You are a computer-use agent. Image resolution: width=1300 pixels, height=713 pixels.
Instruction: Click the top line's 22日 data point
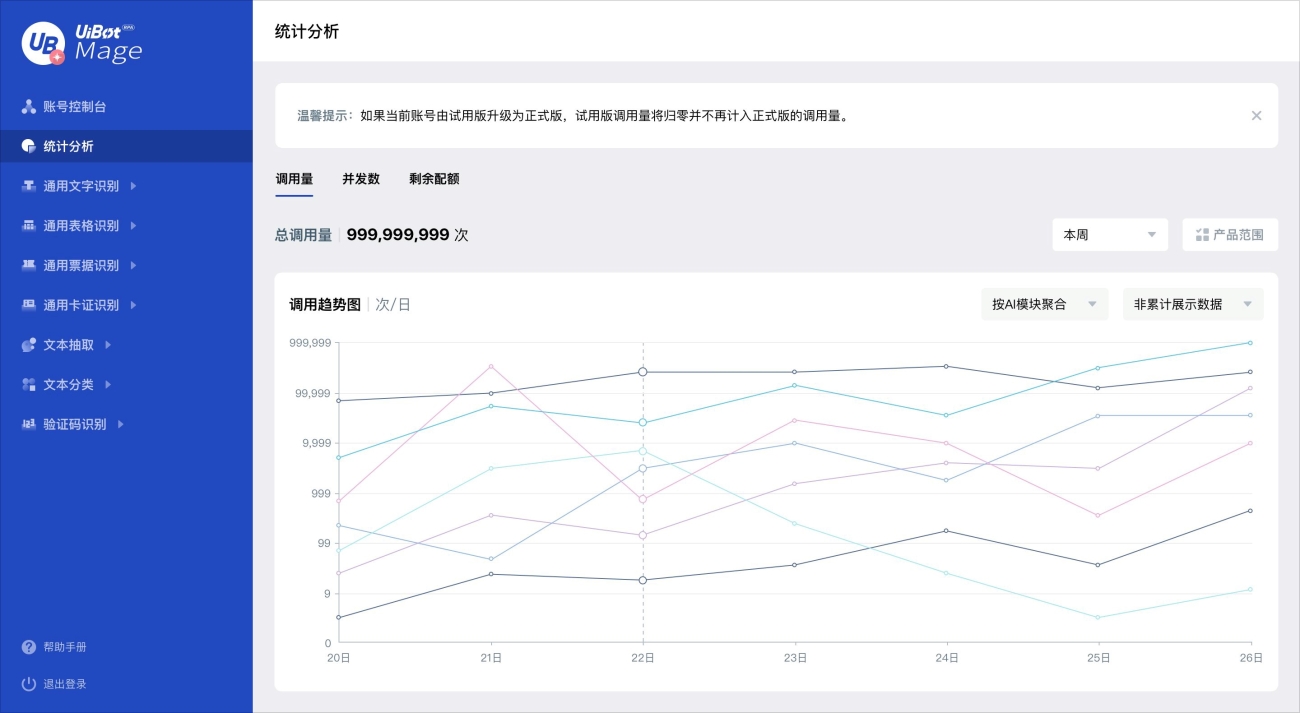643,372
